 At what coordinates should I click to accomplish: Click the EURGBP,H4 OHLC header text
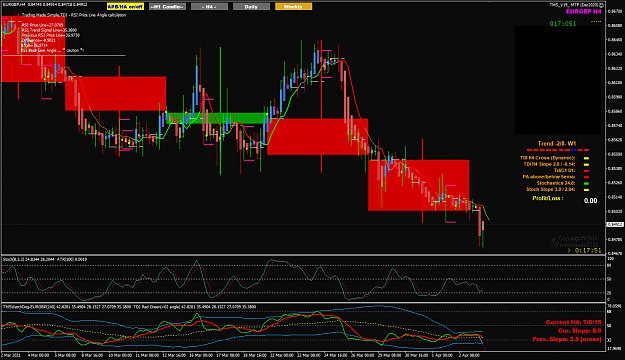pos(45,4)
